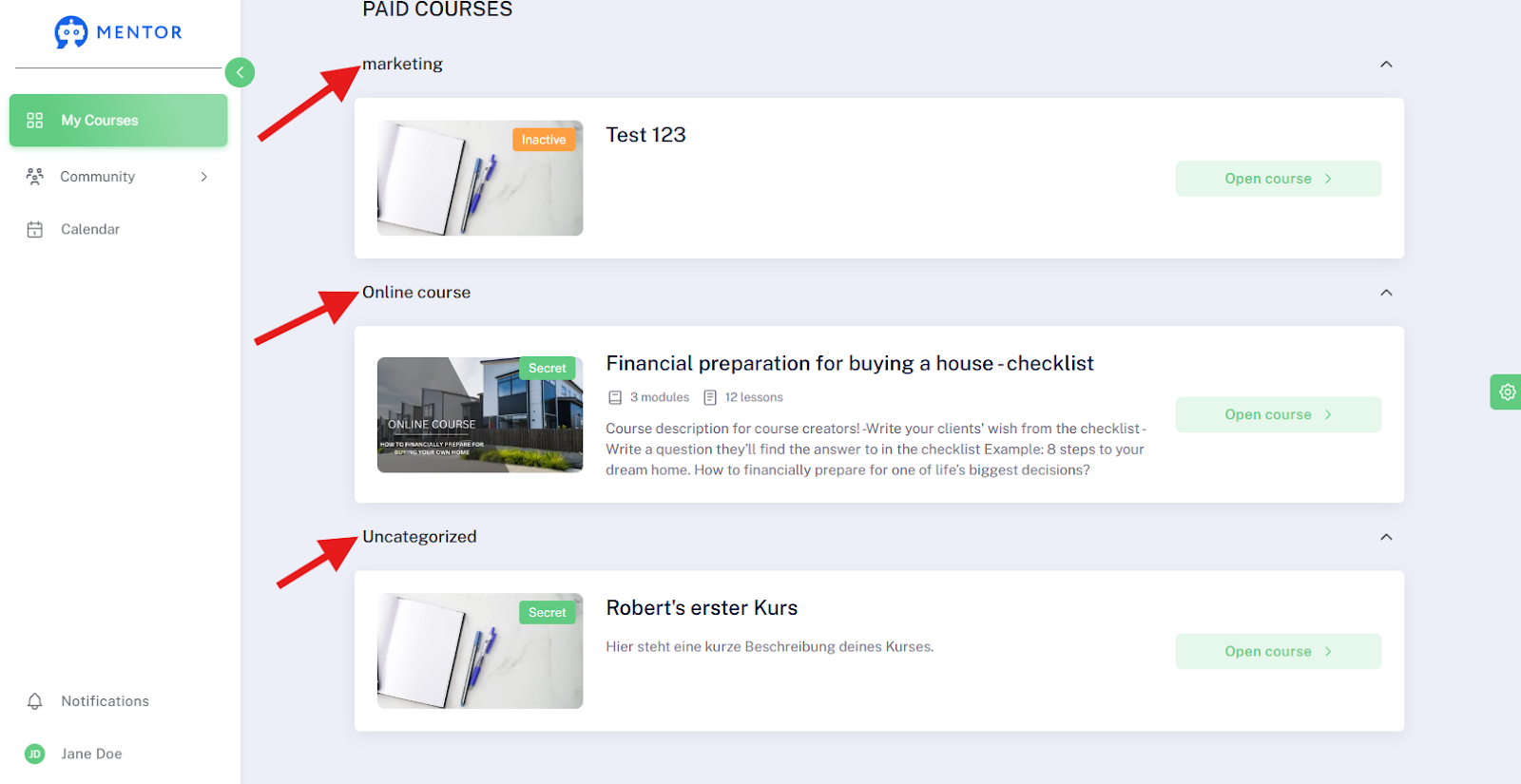This screenshot has height=784, width=1521.
Task: Open course for Test 123
Action: click(1279, 179)
